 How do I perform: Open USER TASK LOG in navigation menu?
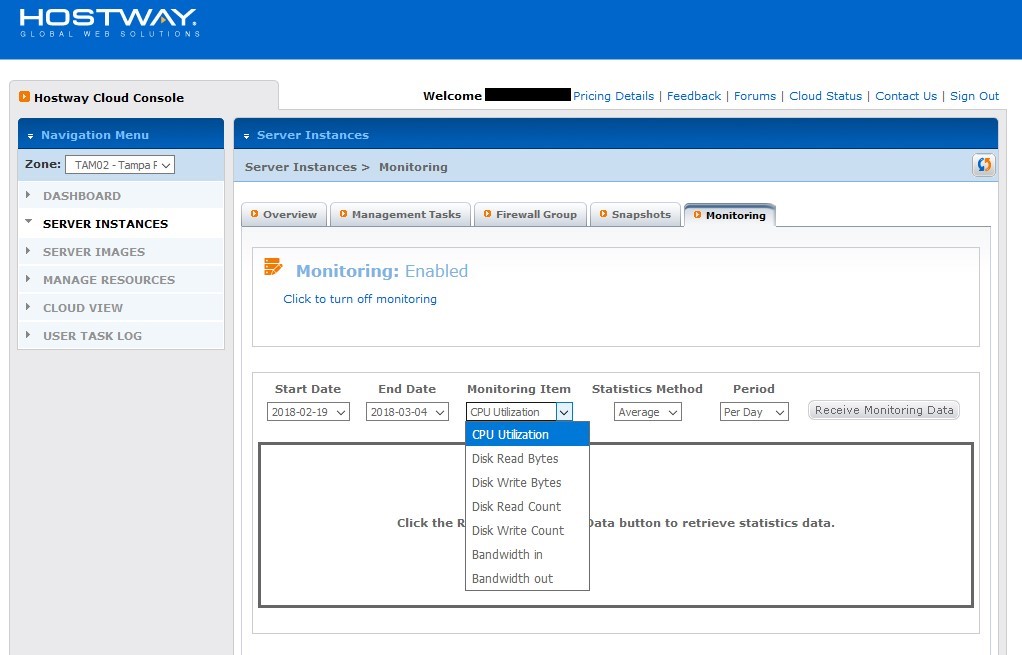(x=93, y=336)
